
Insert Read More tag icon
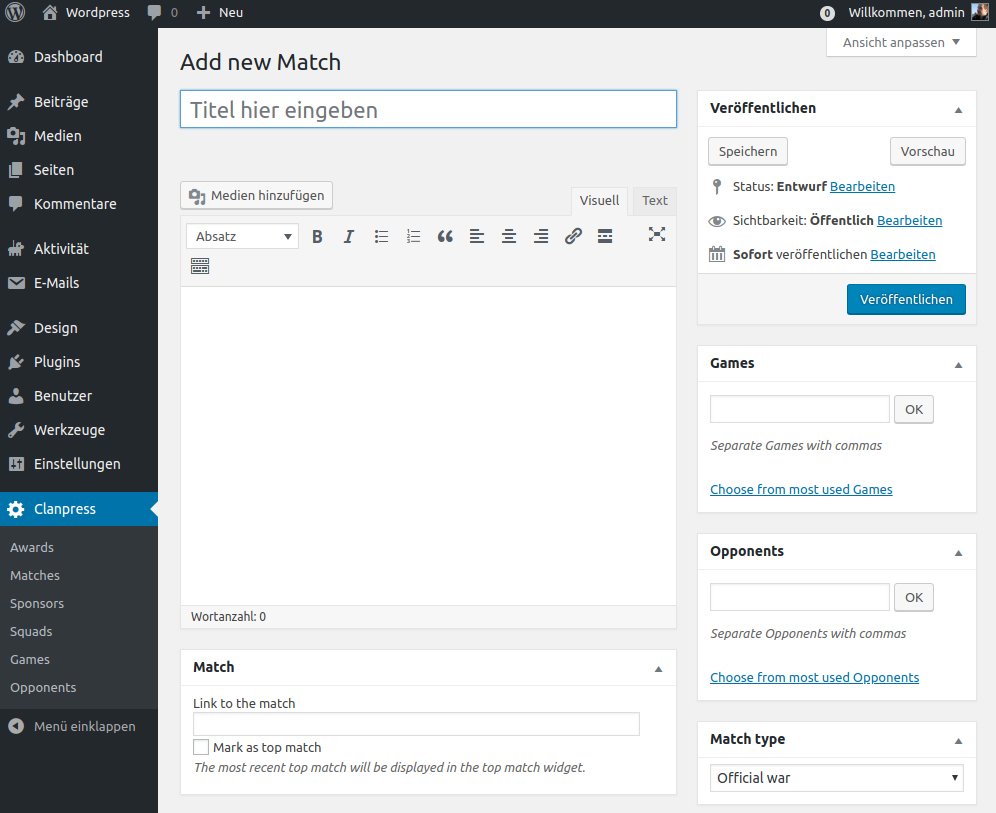[604, 237]
